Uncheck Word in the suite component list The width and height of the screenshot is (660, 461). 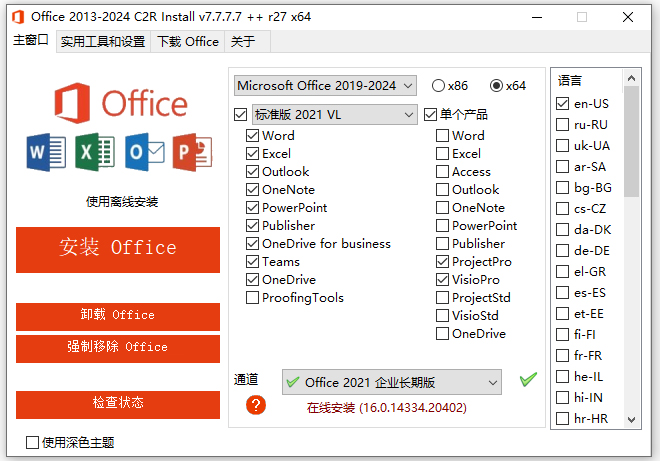pos(253,136)
